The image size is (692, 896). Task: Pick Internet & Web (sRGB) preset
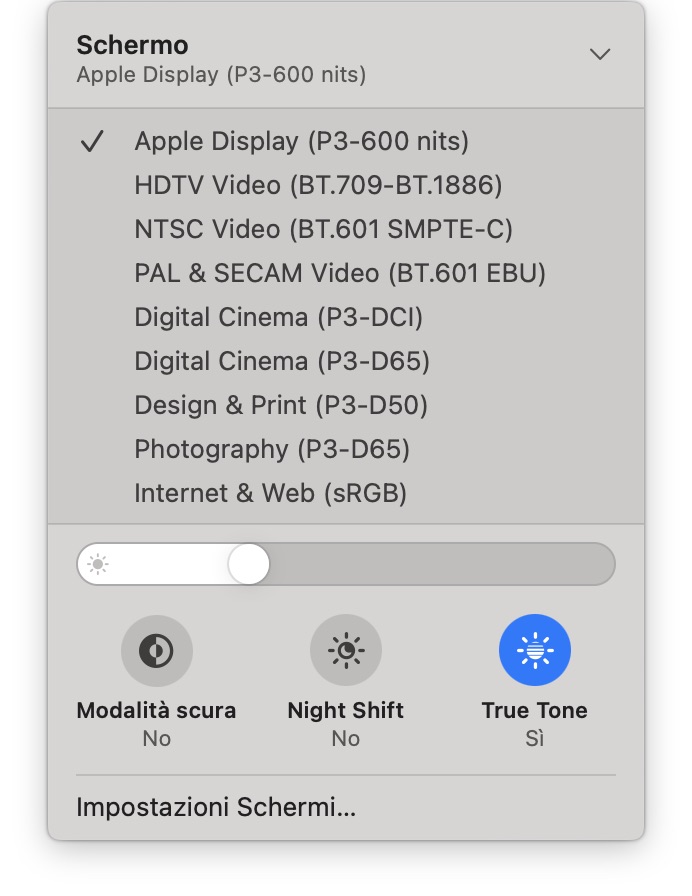pyautogui.click(x=270, y=493)
